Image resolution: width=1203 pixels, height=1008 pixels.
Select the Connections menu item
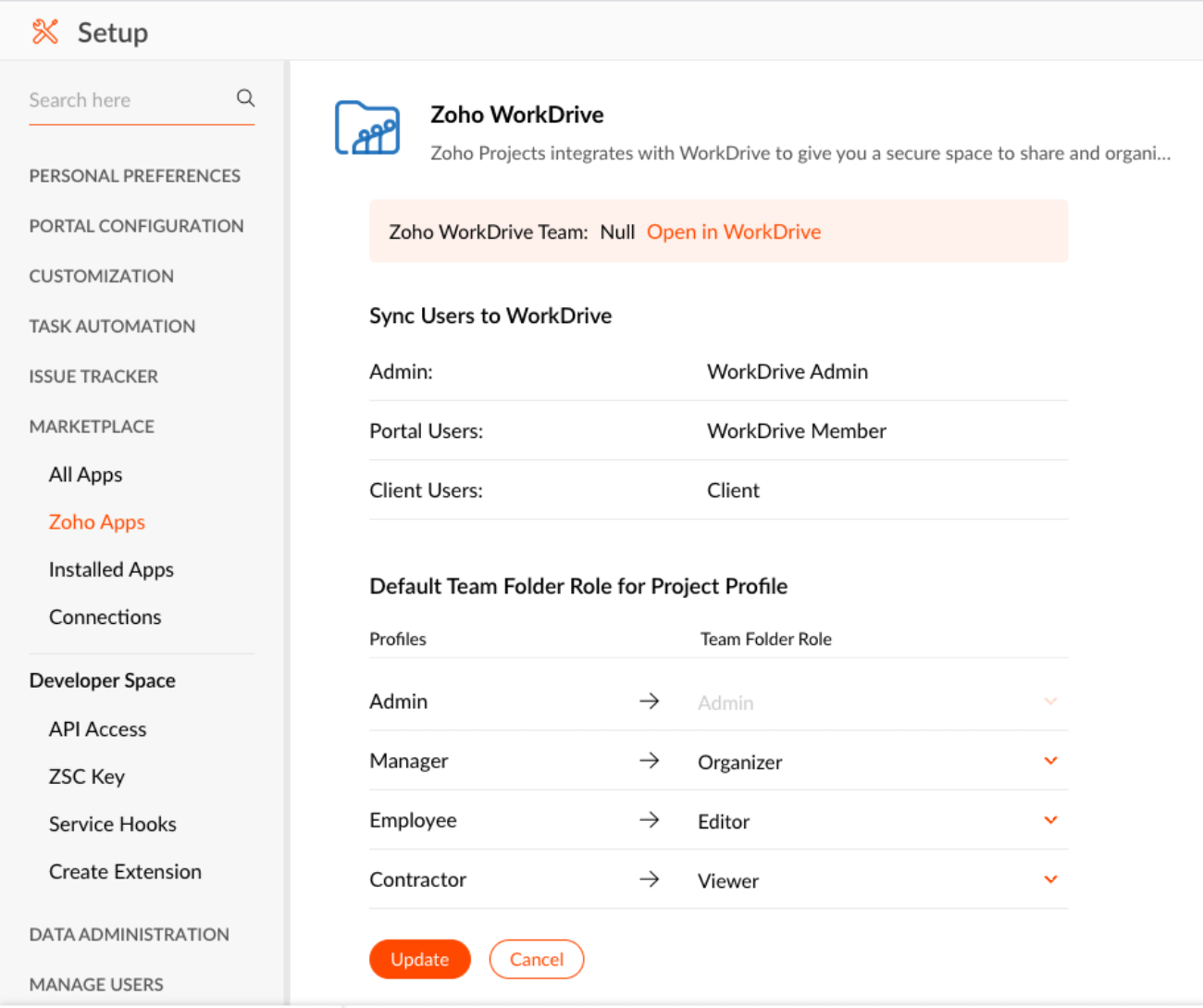pyautogui.click(x=105, y=616)
